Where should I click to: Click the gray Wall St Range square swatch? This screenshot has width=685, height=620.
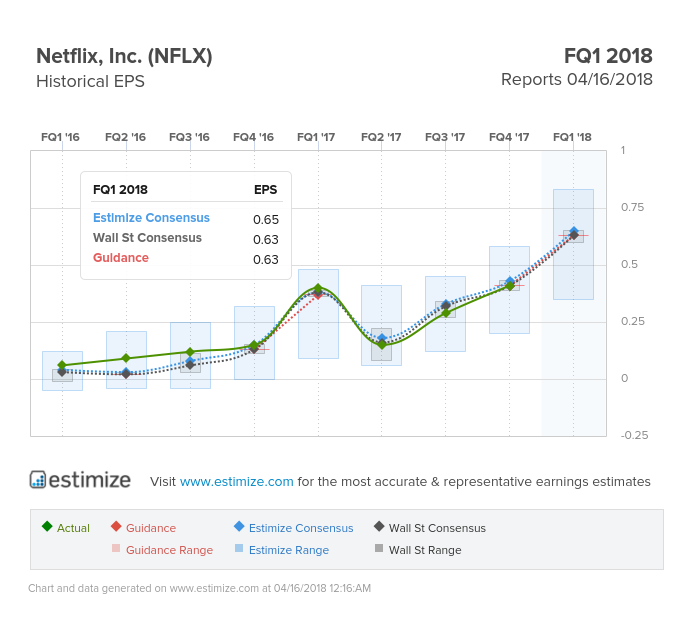379,548
